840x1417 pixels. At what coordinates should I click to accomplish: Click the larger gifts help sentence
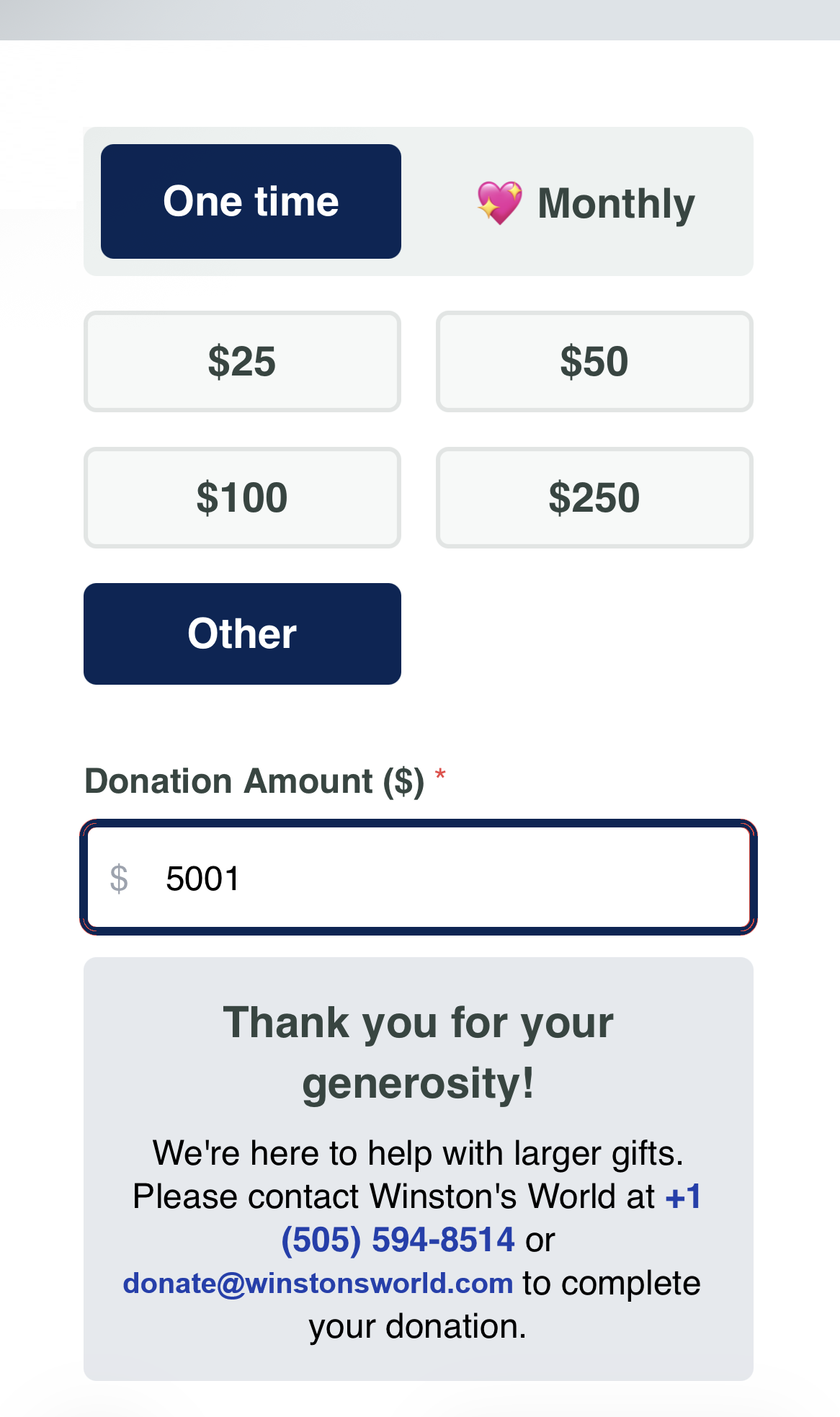419,1152
